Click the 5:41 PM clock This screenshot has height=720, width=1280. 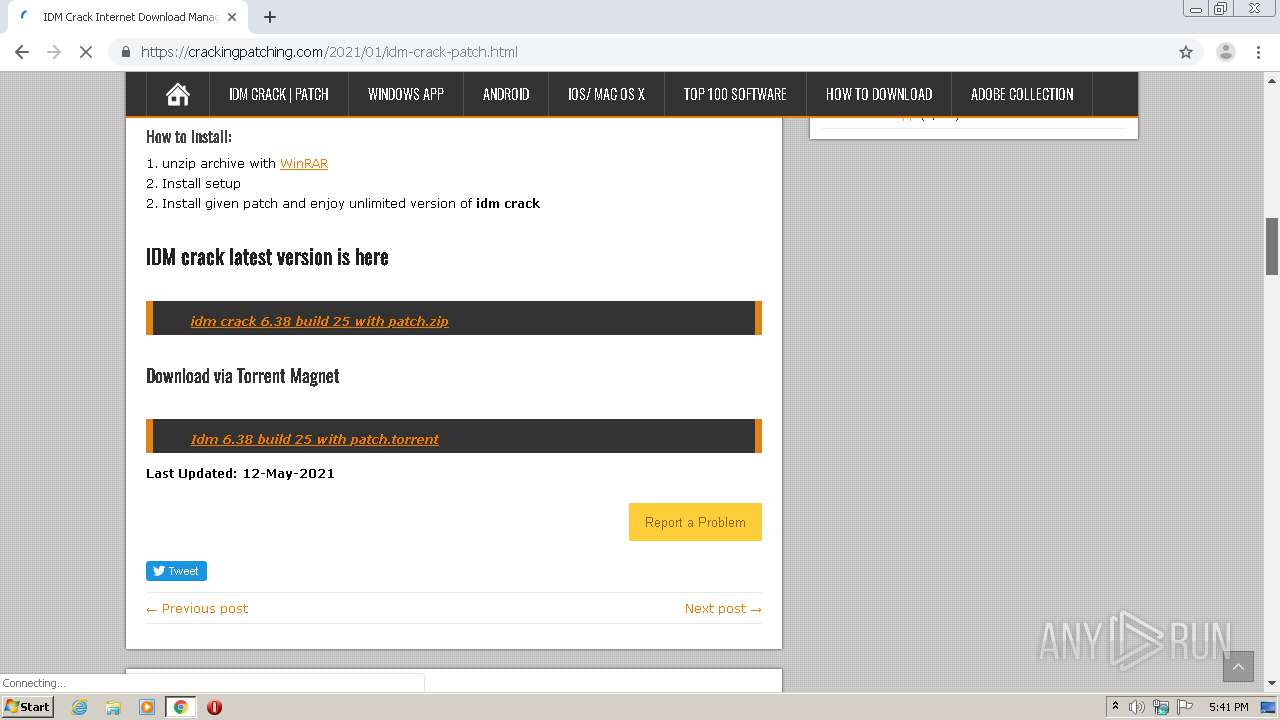pos(1229,707)
